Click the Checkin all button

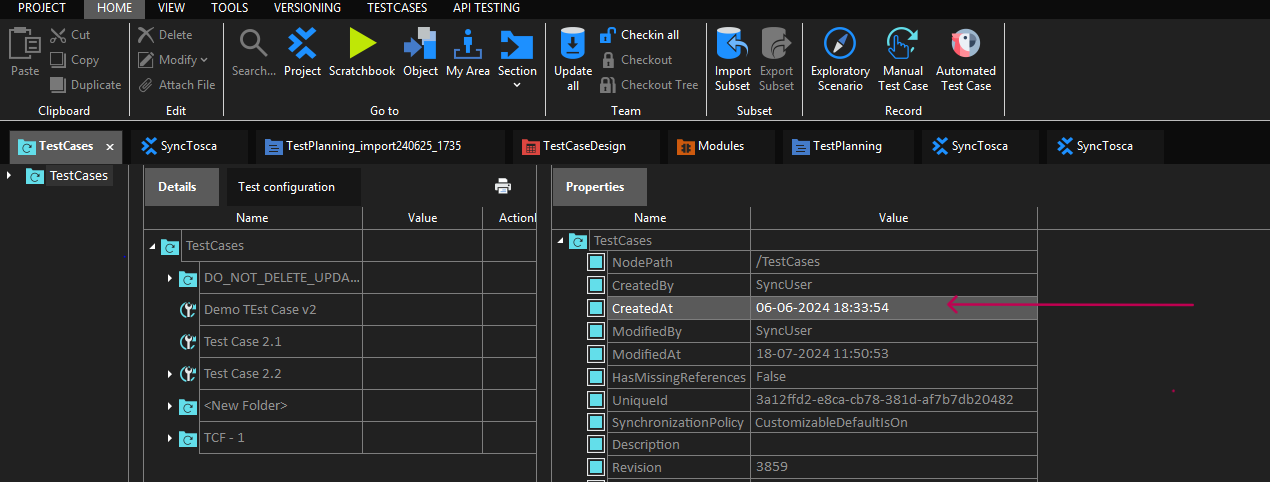tap(649, 35)
